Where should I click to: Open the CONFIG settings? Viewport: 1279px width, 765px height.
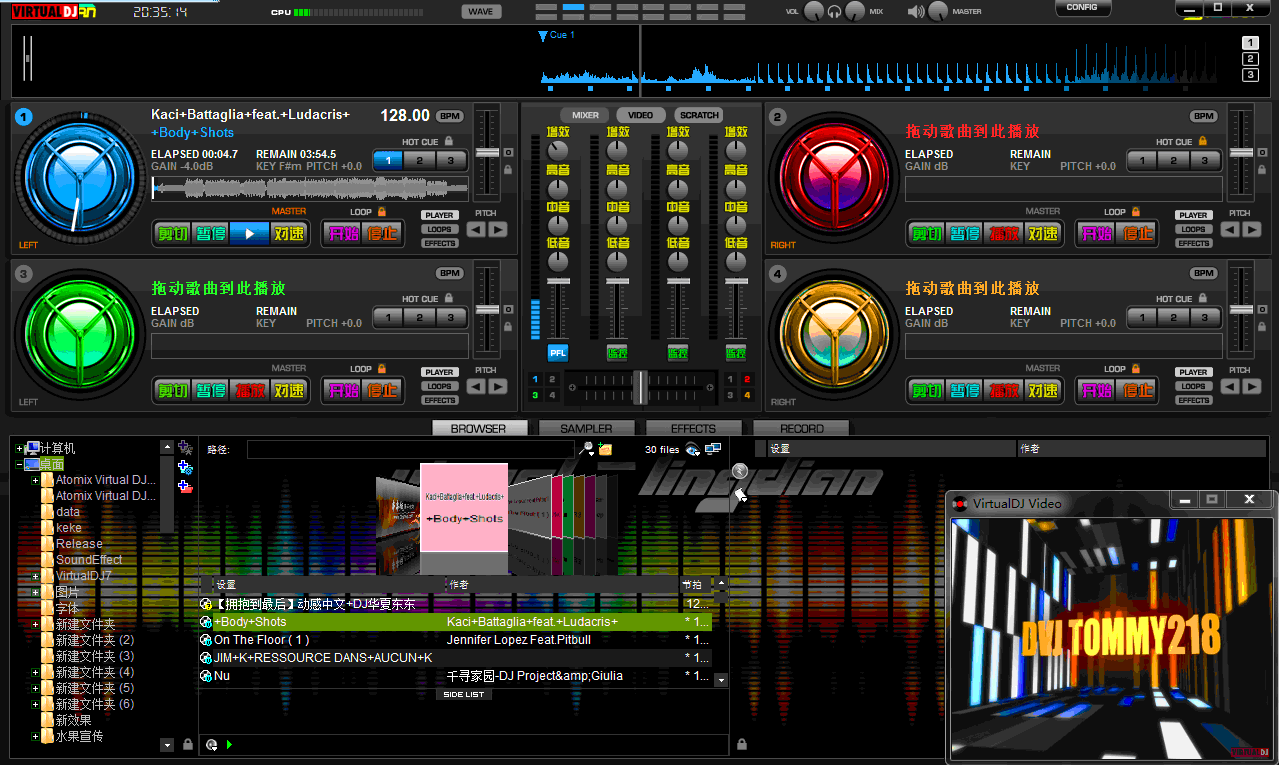1082,8
